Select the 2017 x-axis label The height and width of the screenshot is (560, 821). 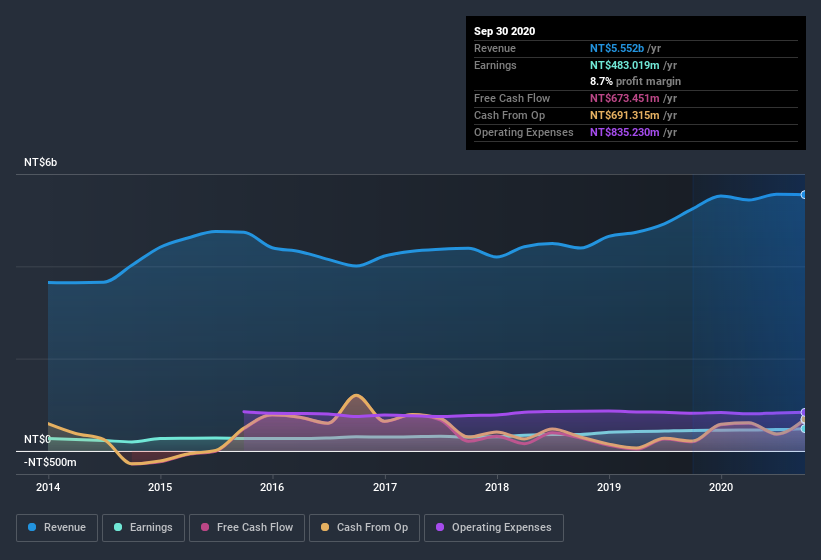point(385,488)
